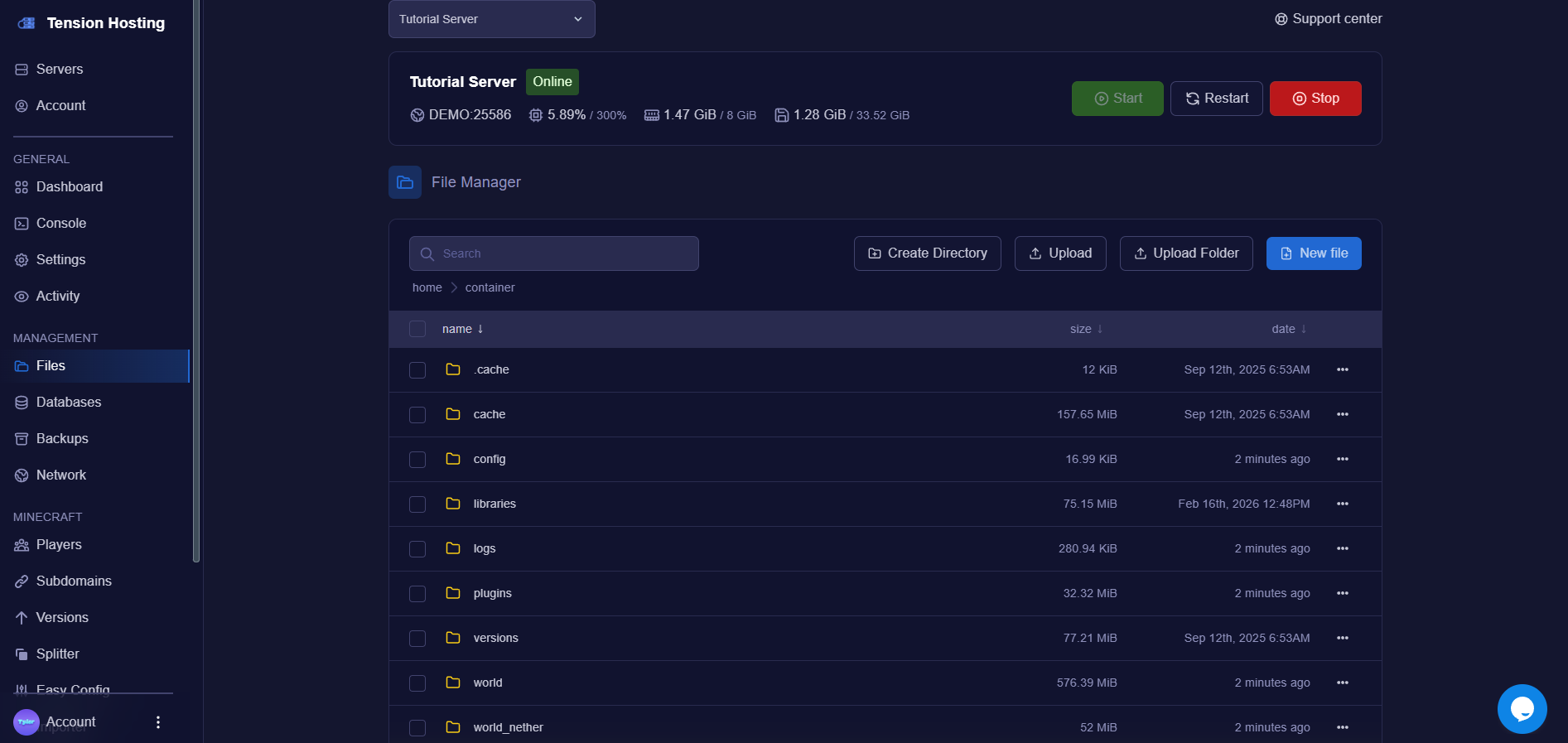Open the File Manager folder icon

click(405, 182)
